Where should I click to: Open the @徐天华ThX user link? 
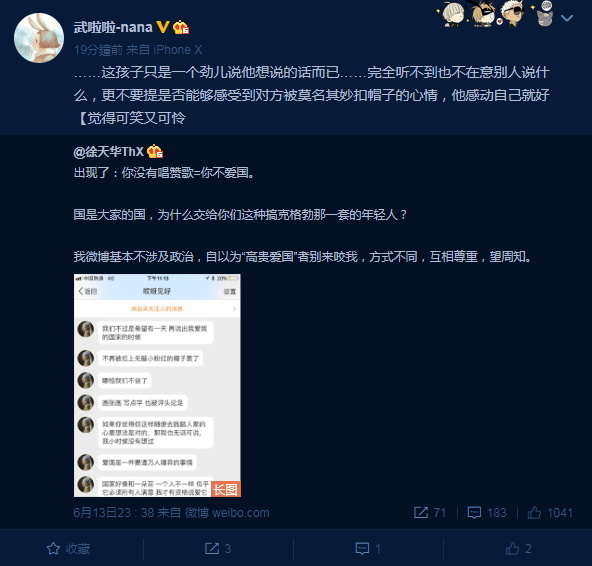click(x=109, y=152)
